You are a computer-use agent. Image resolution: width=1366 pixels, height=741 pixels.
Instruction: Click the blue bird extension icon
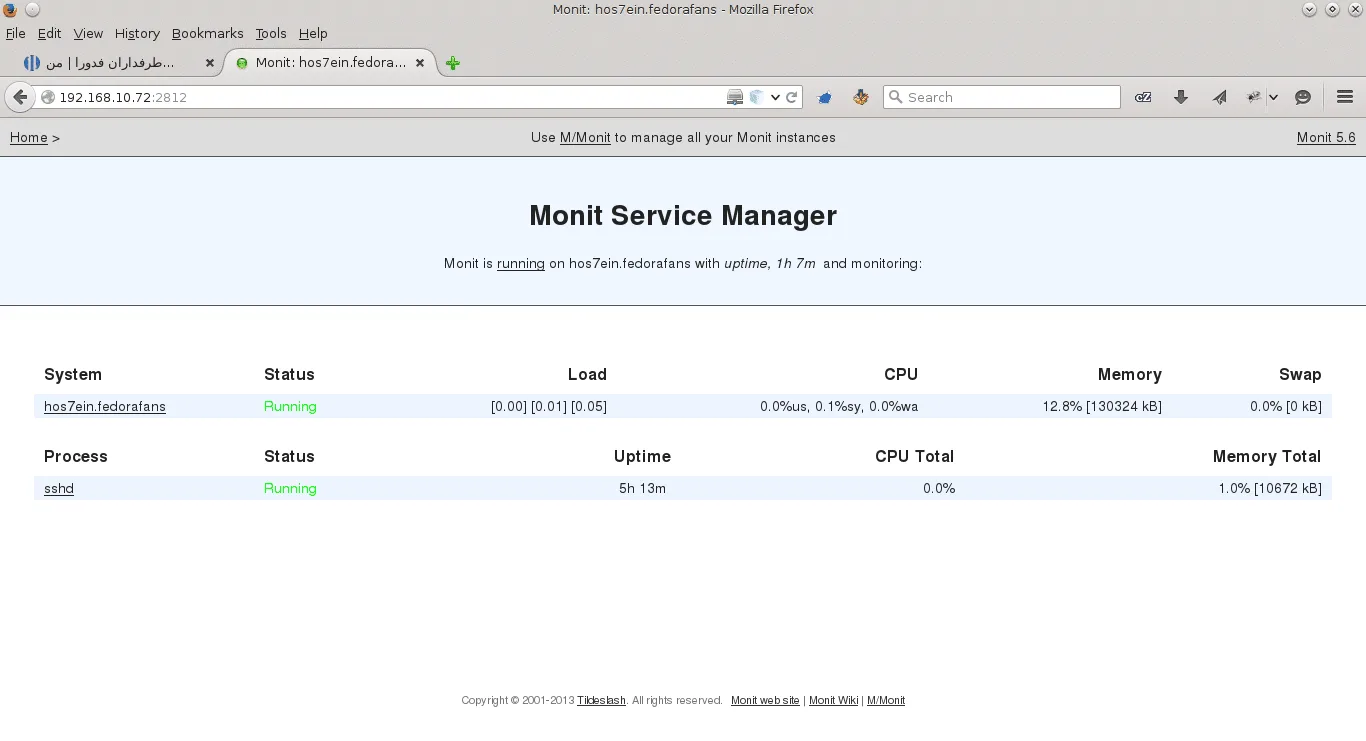click(x=824, y=97)
